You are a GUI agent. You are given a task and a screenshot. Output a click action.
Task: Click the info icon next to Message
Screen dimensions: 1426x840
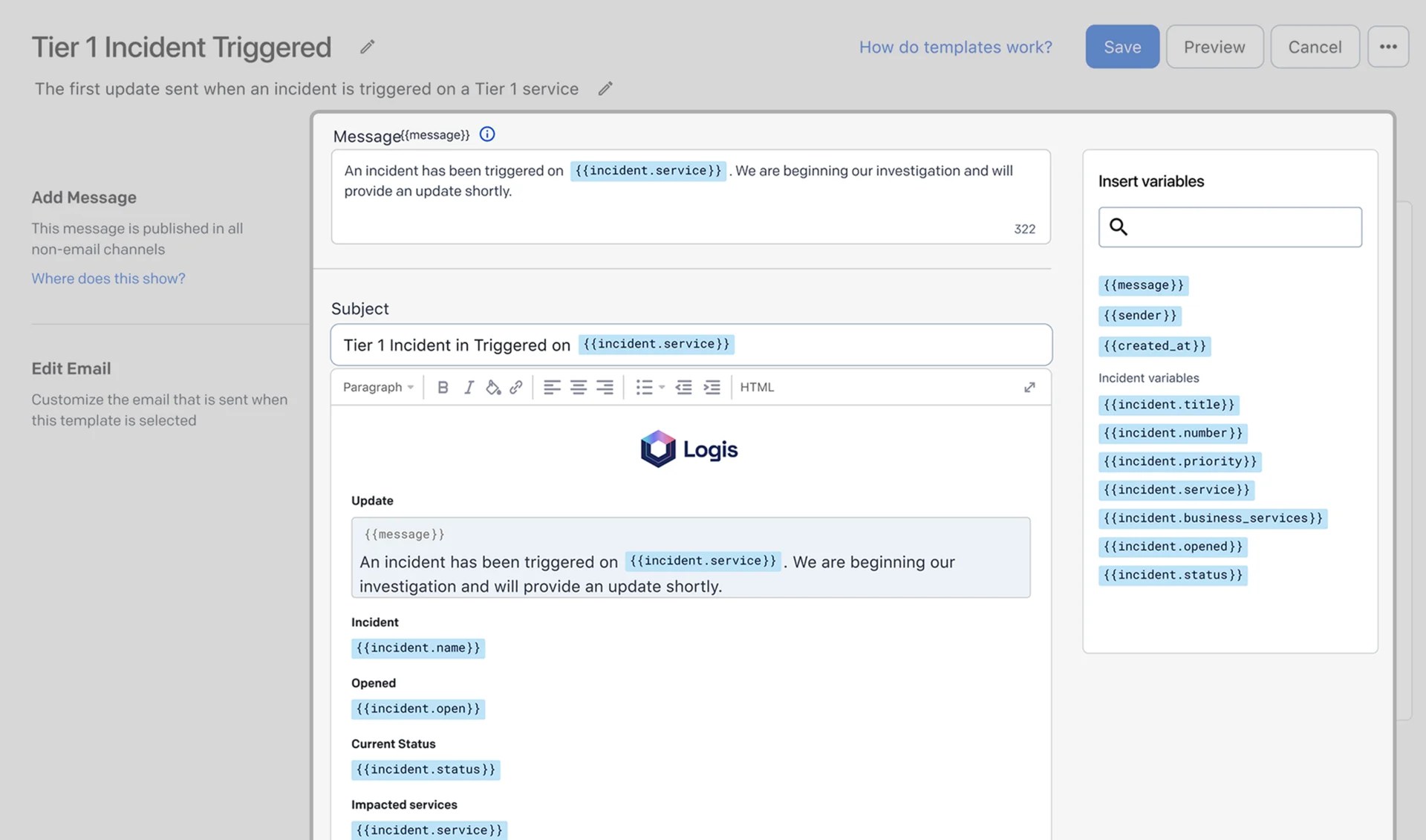tap(486, 134)
